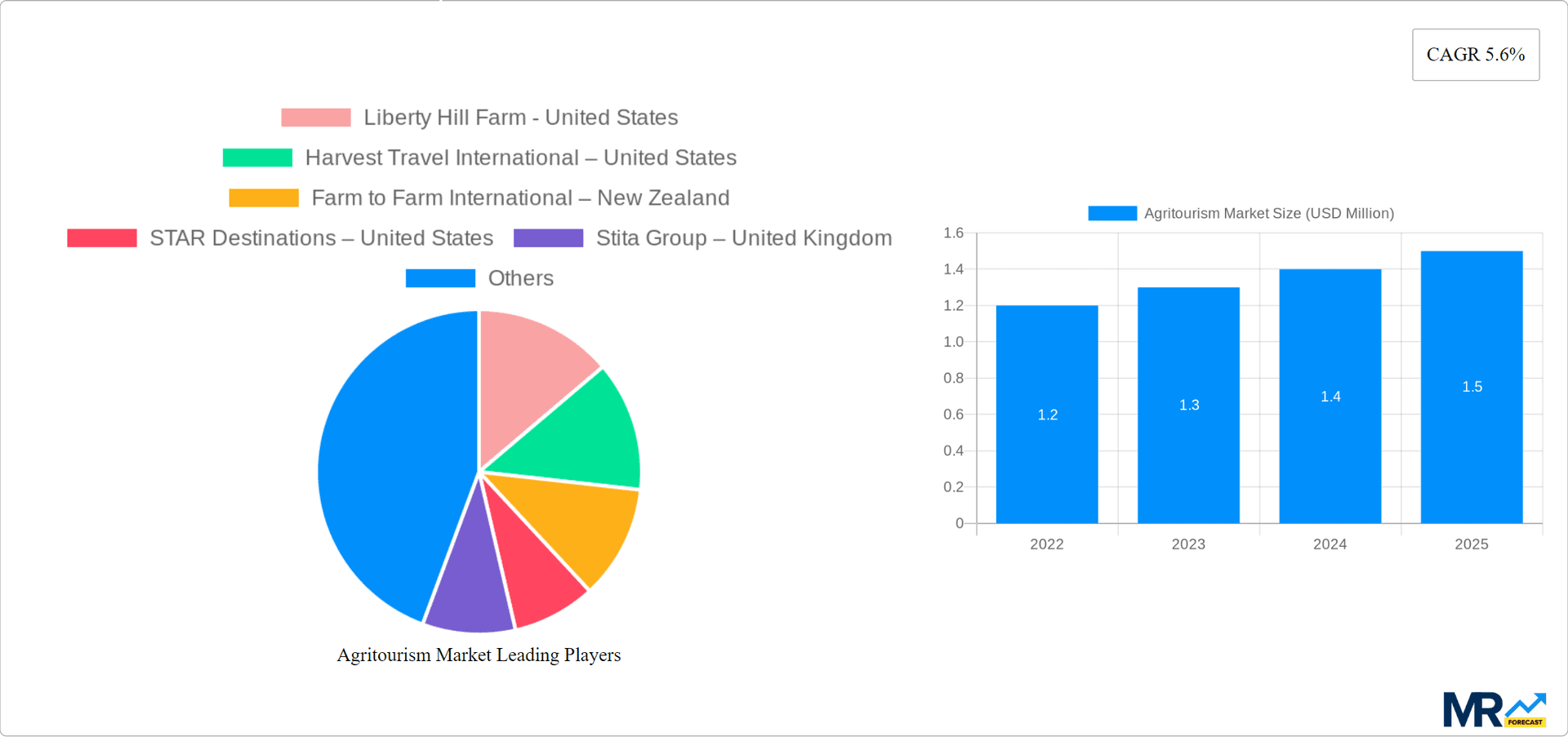The image size is (1568, 737).
Task: Click the Stita Group legend swatch
Action: click(x=548, y=238)
